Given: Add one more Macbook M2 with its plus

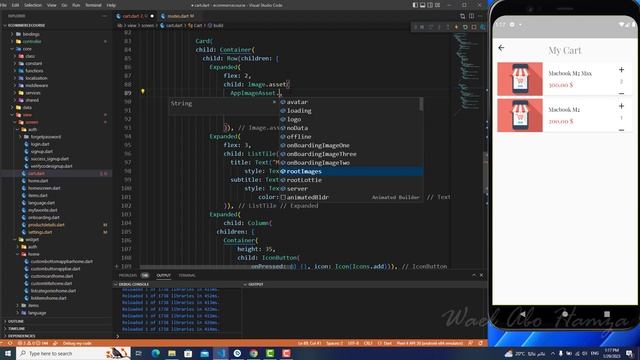Looking at the screenshot, I should pos(621,106).
